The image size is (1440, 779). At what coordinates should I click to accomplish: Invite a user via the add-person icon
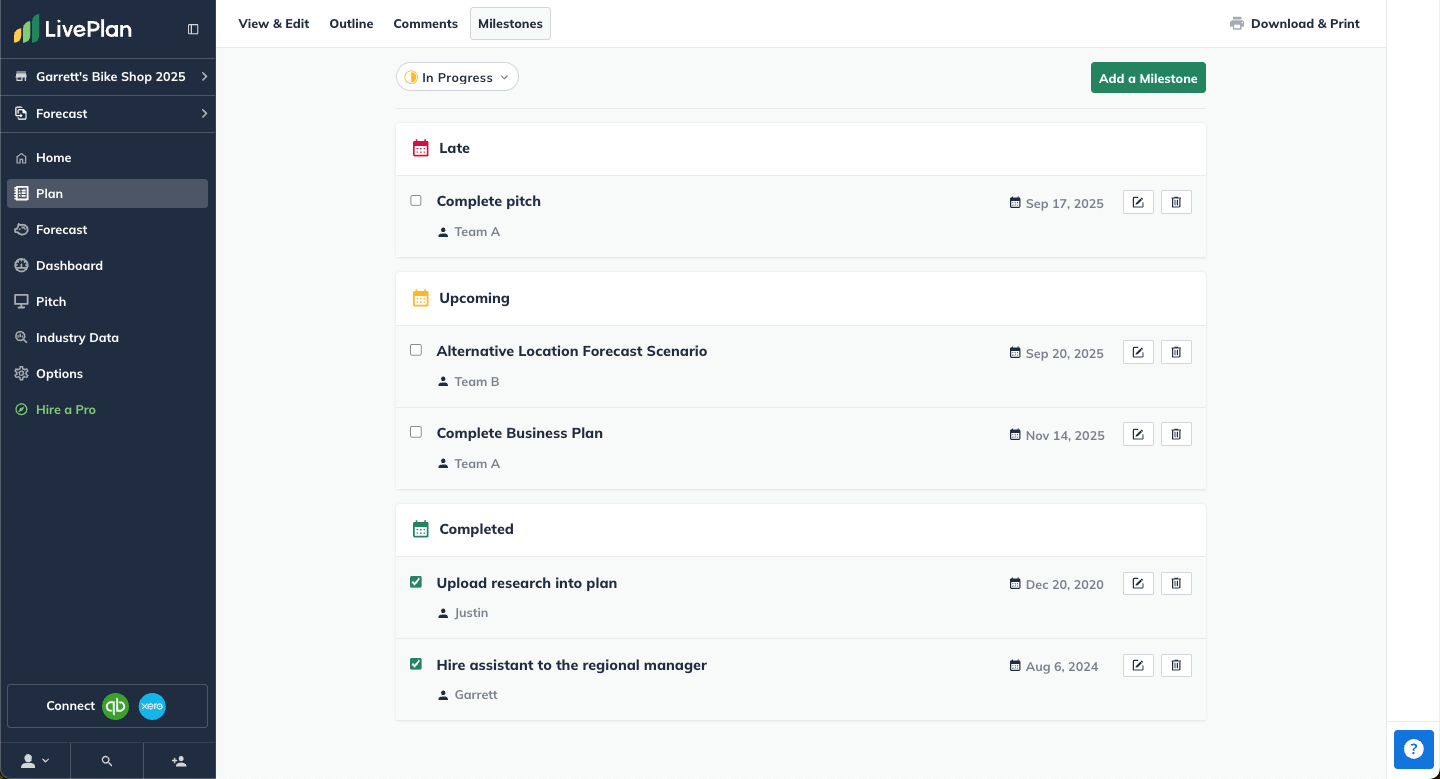pos(179,761)
